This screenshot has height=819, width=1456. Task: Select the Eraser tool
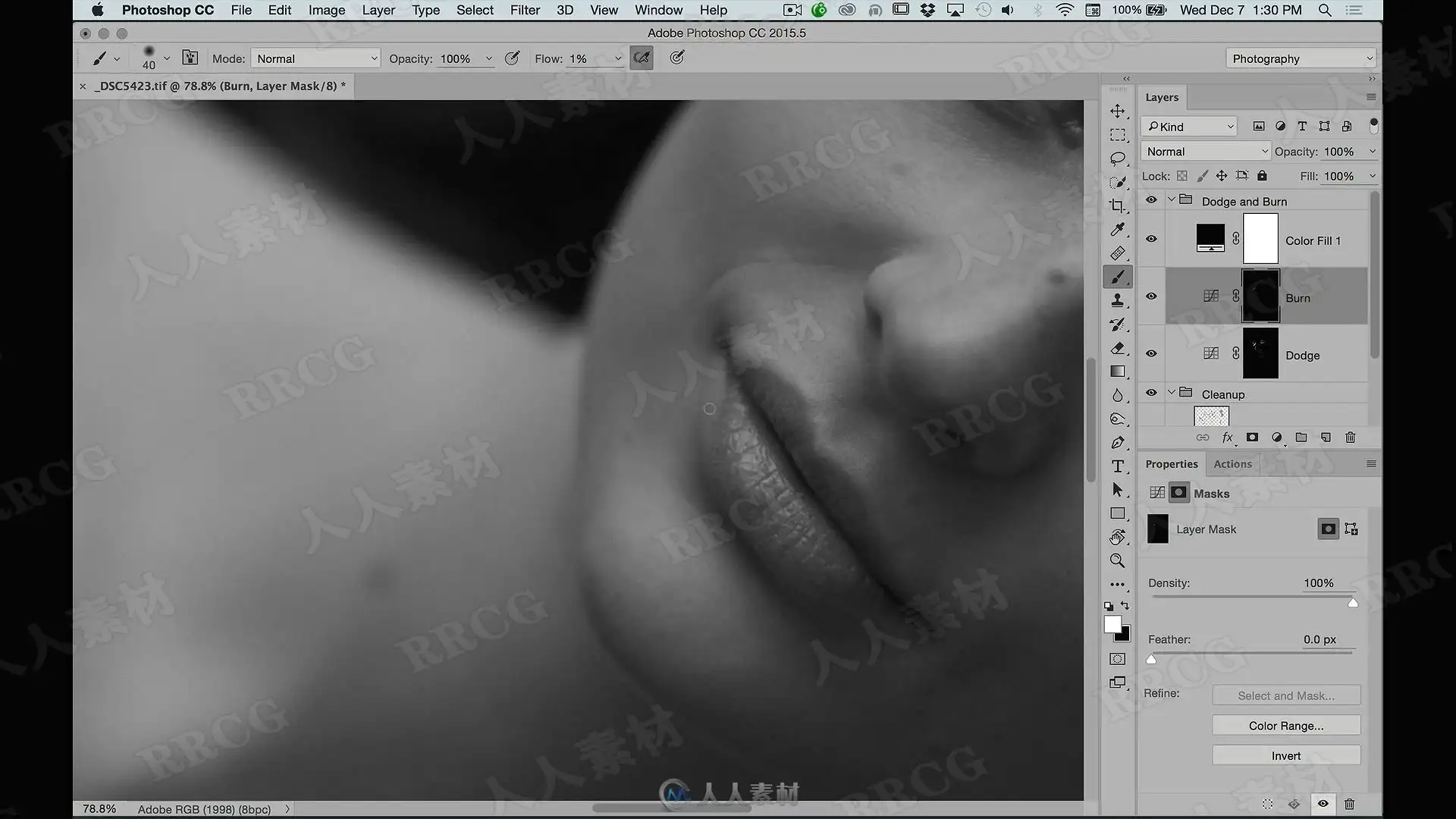(1118, 348)
